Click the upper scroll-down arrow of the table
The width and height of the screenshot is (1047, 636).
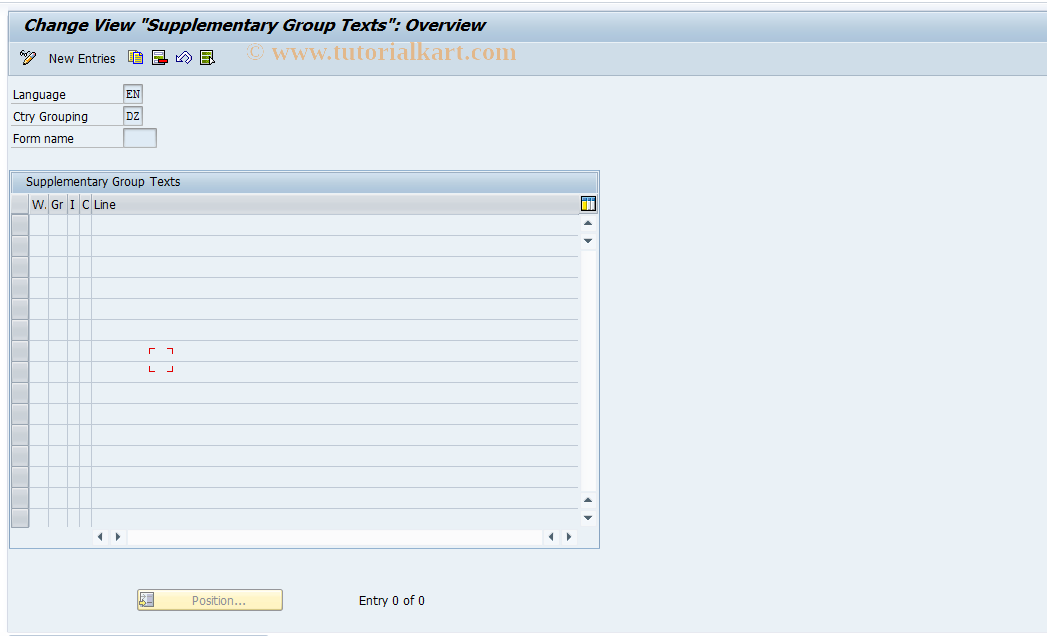[x=588, y=241]
